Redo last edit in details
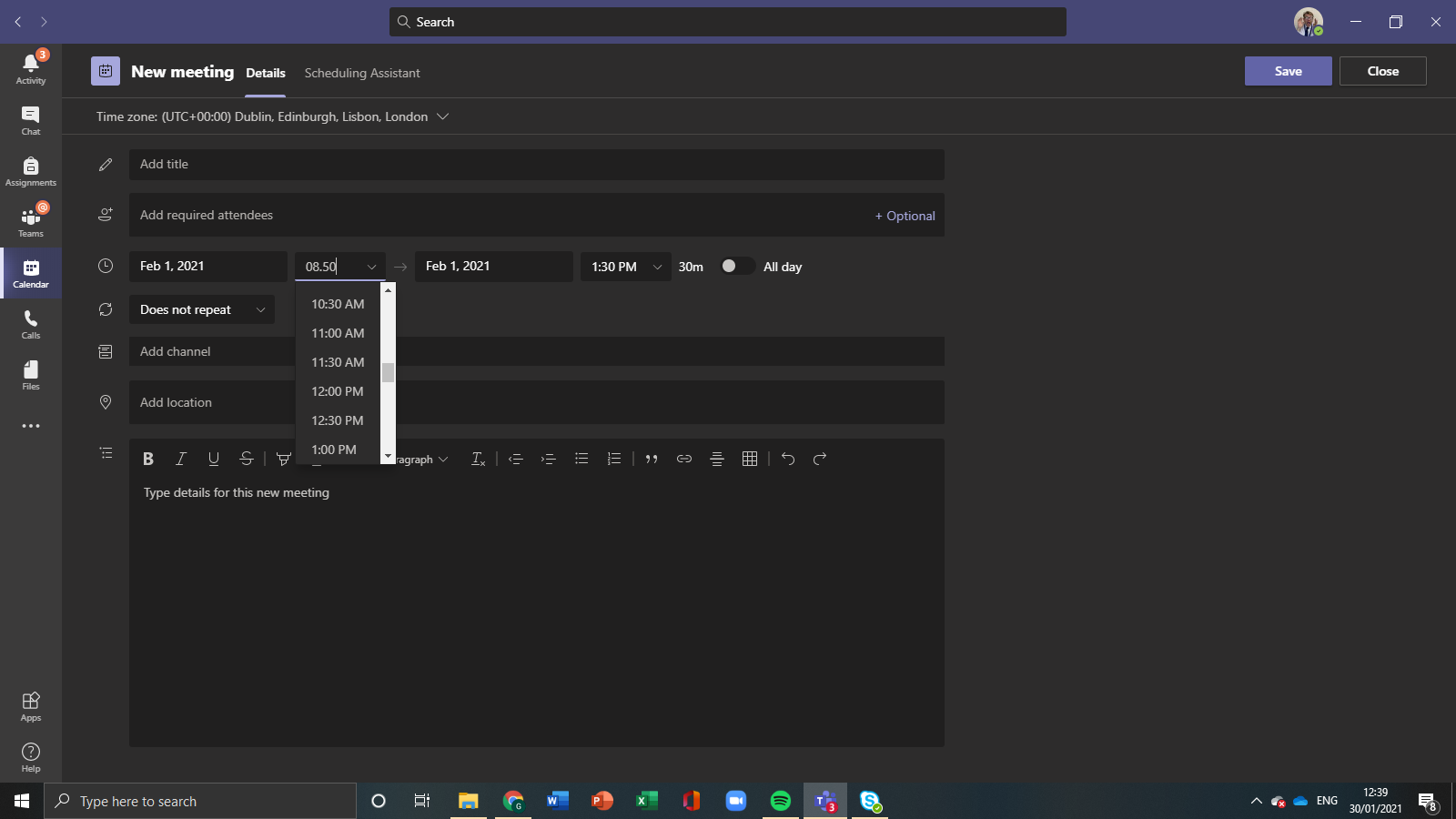This screenshot has width=1456, height=819. click(820, 459)
